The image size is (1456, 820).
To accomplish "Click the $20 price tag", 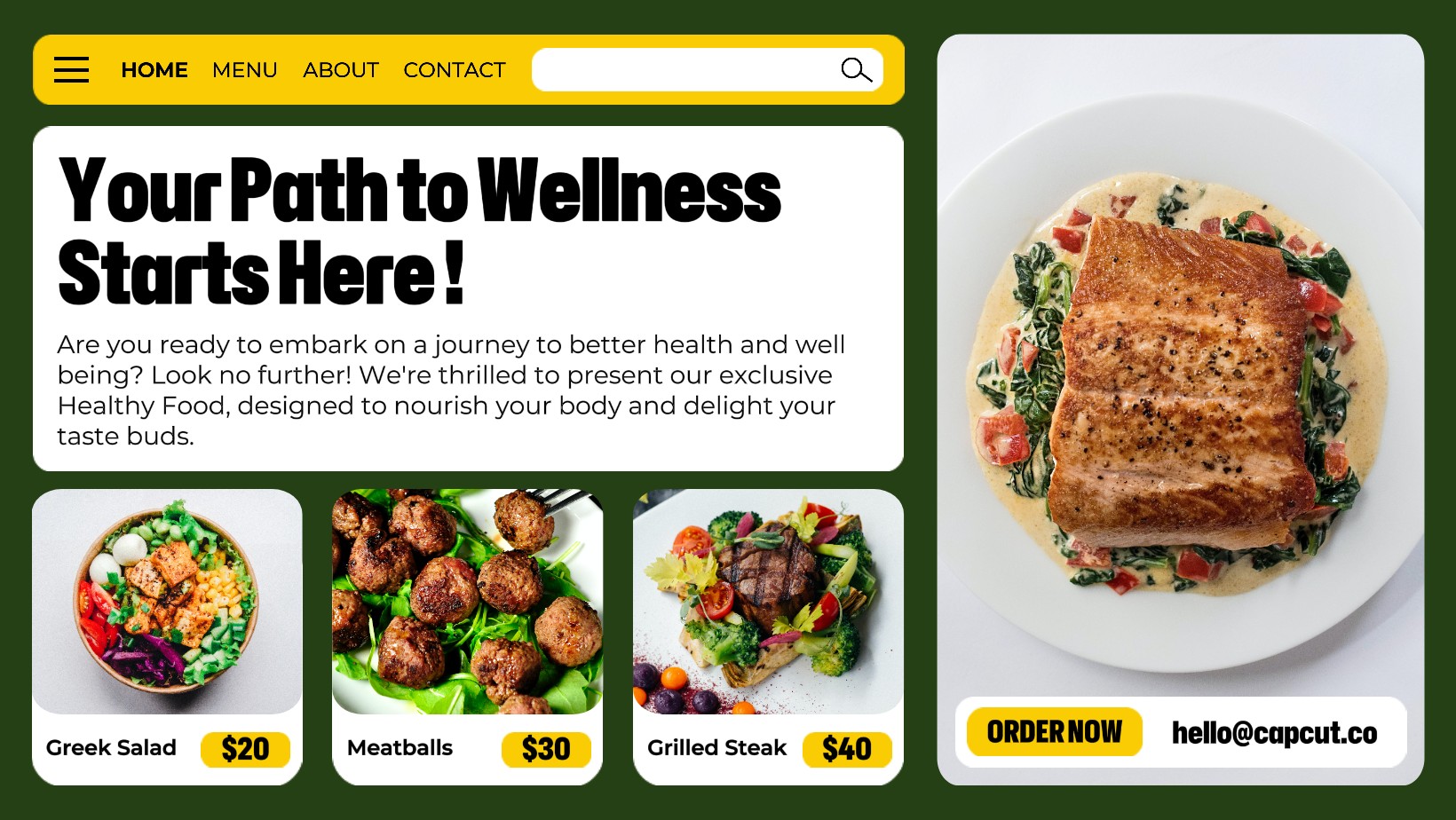I will (245, 749).
